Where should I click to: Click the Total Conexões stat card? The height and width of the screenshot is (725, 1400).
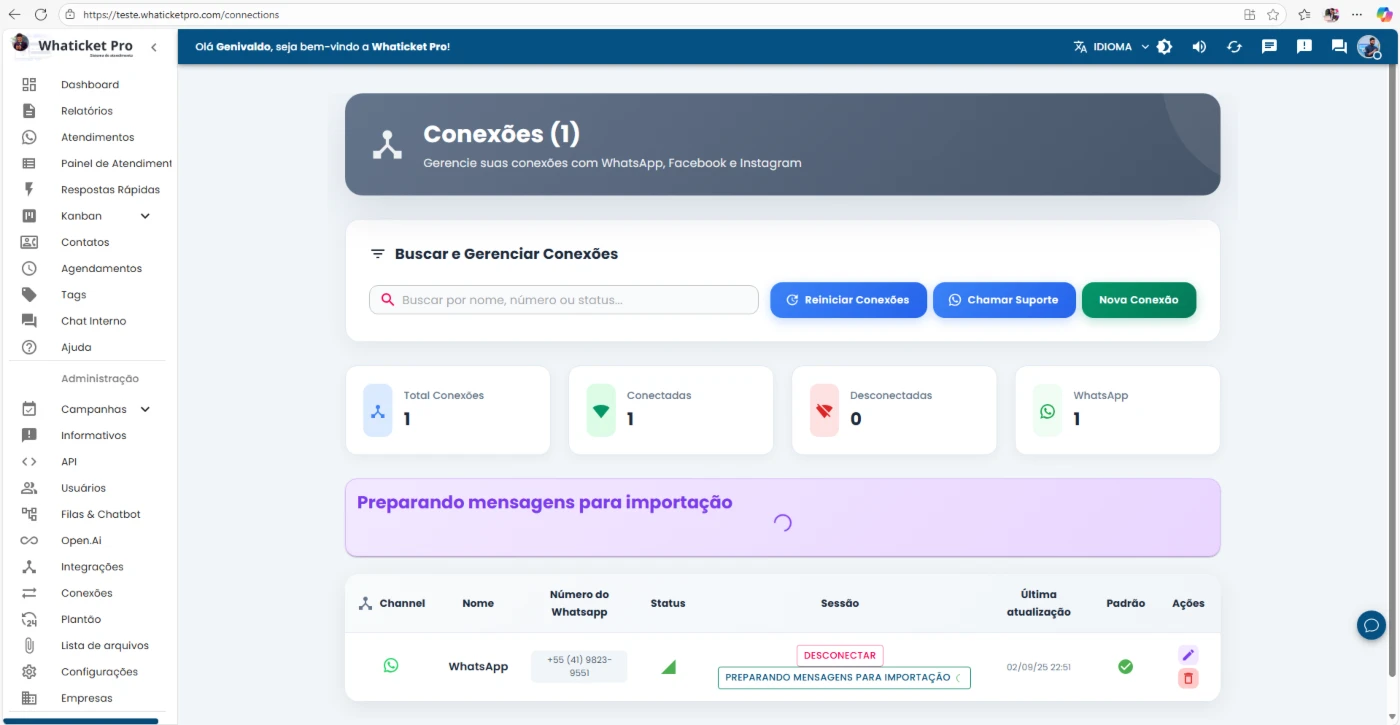448,410
